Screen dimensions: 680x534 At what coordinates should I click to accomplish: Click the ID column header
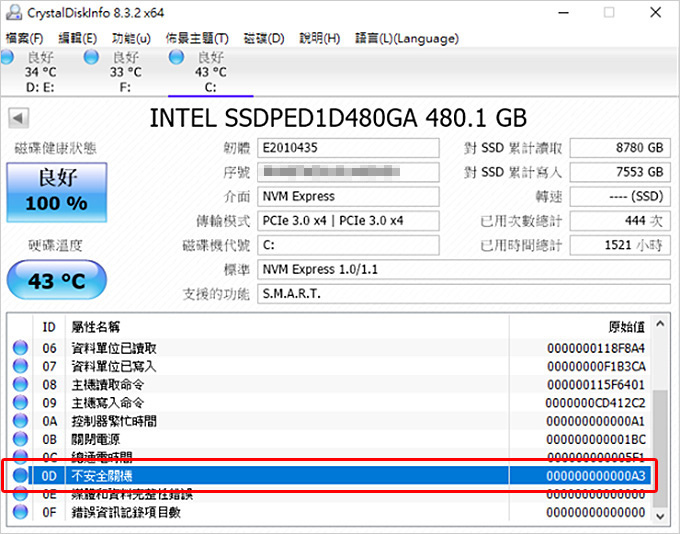pyautogui.click(x=49, y=327)
